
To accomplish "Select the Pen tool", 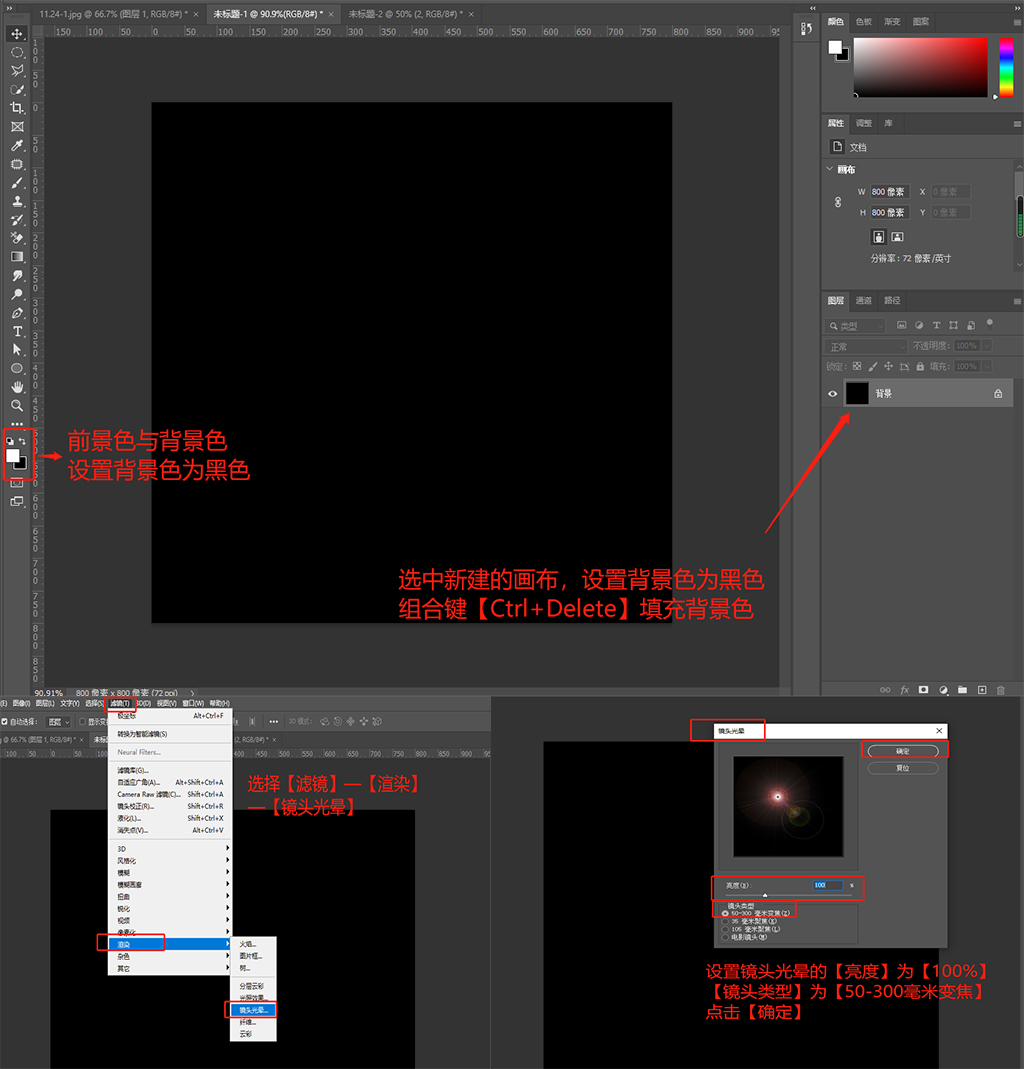I will (x=17, y=313).
